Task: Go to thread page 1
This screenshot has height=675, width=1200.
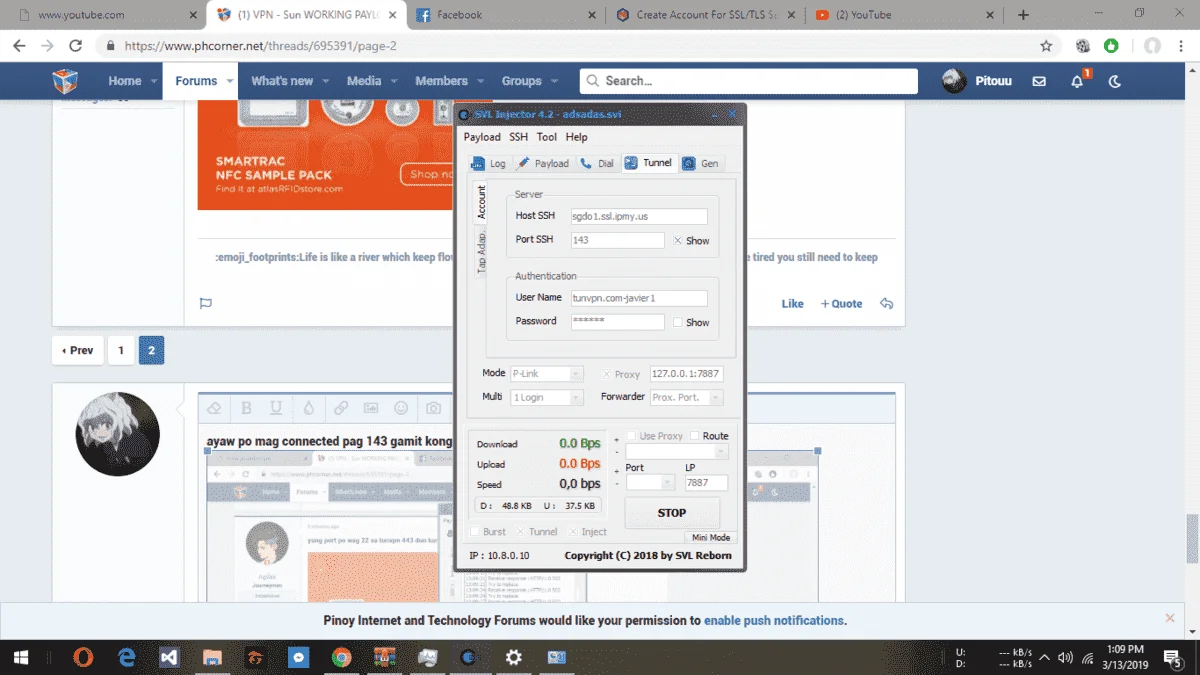Action: (121, 350)
